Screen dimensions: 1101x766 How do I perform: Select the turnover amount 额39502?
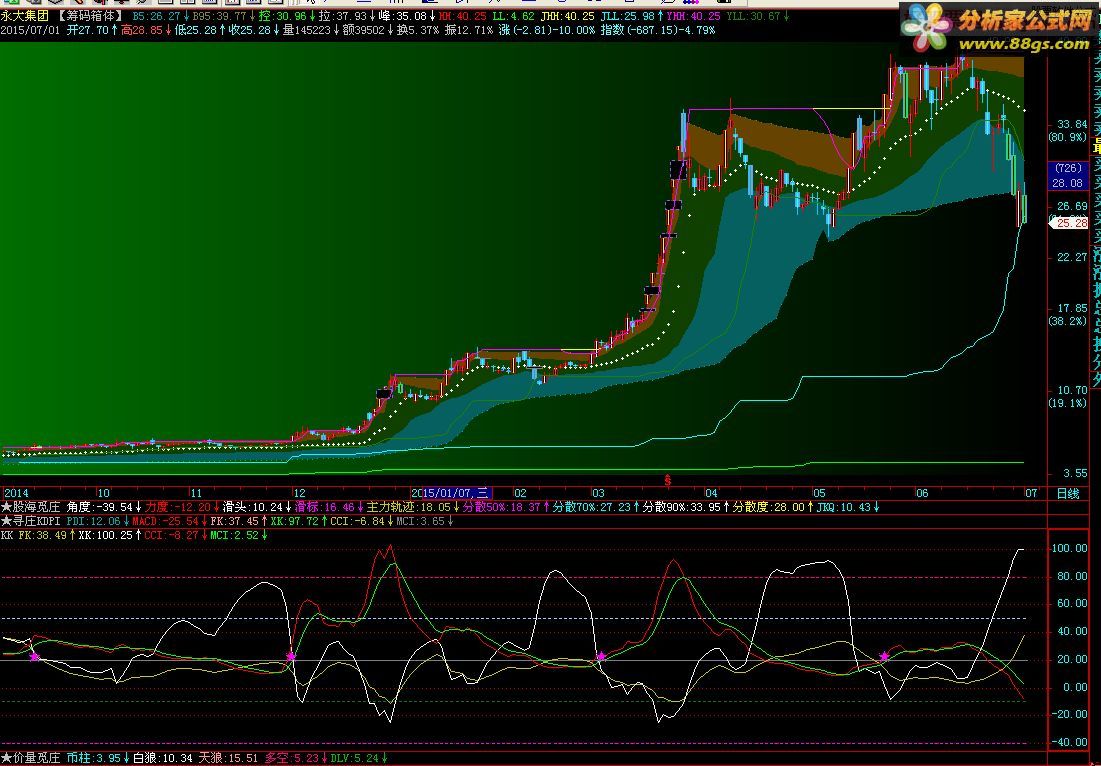tap(364, 30)
